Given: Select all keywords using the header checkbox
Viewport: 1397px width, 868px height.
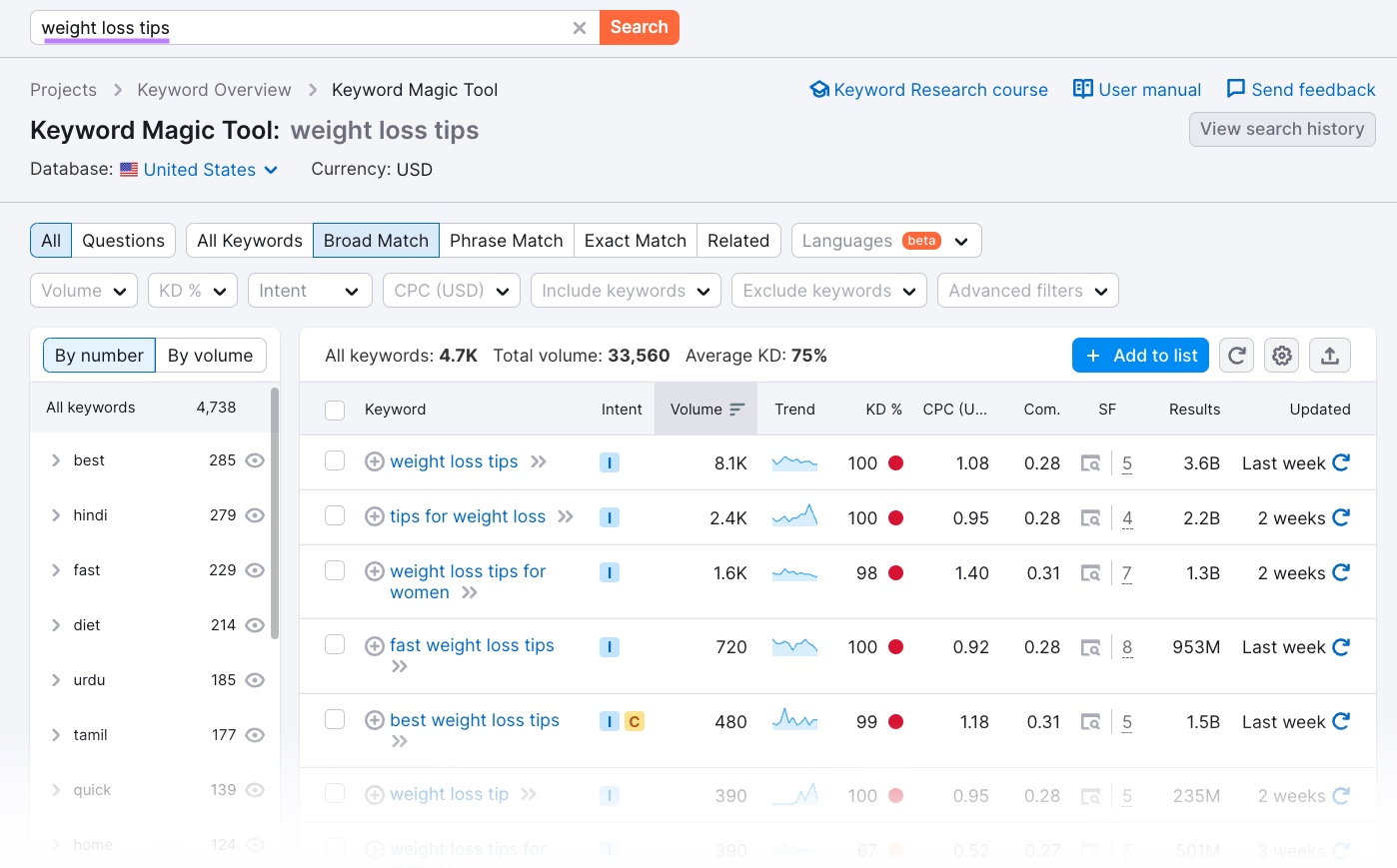Looking at the screenshot, I should 335,409.
